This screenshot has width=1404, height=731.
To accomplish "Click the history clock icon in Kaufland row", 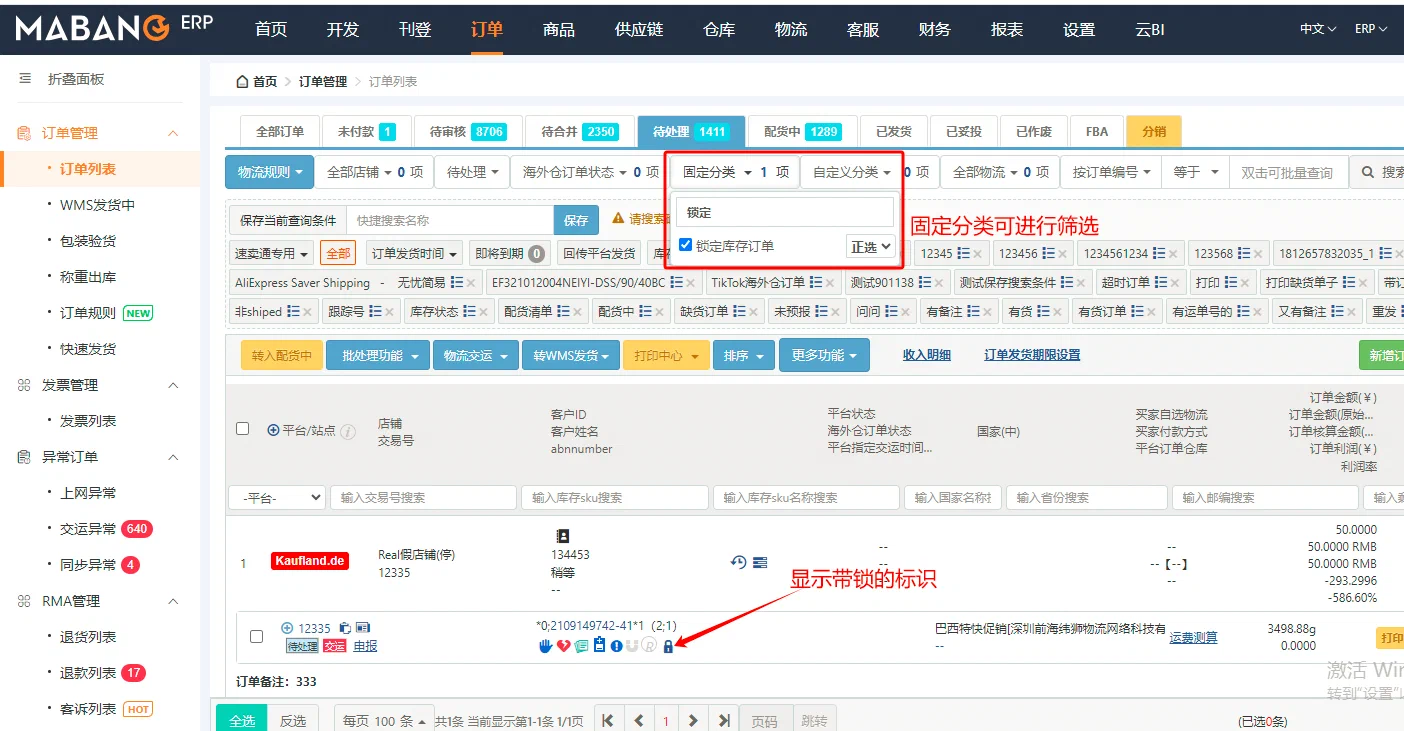I will click(x=739, y=562).
